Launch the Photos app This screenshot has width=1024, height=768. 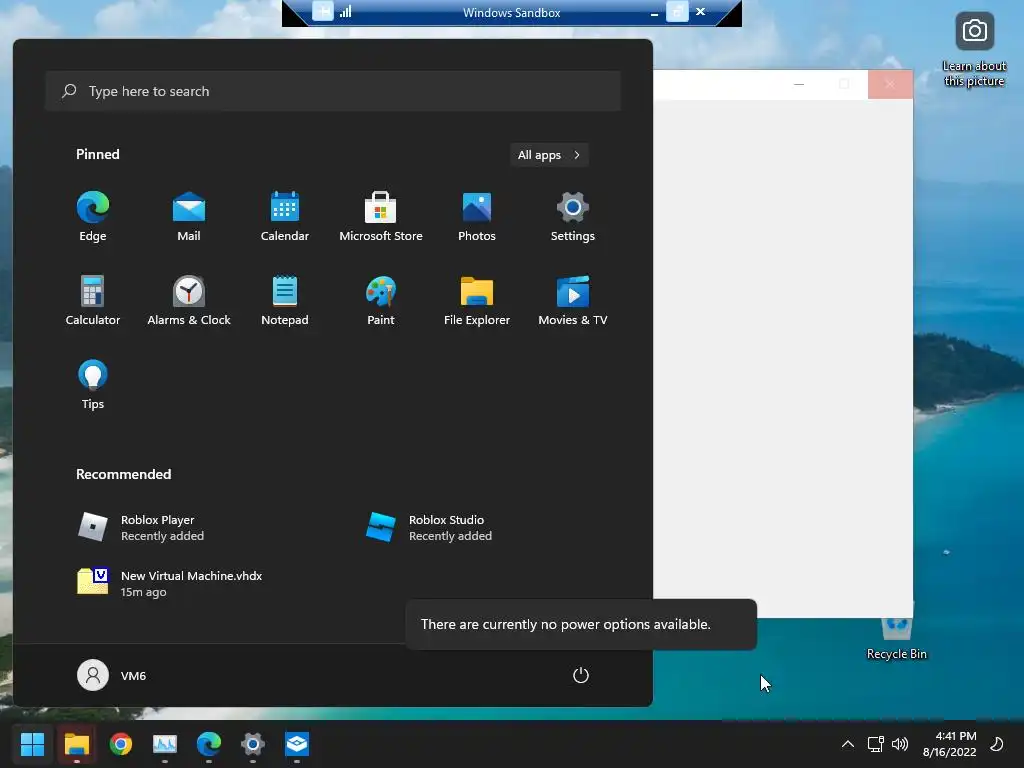pos(477,217)
